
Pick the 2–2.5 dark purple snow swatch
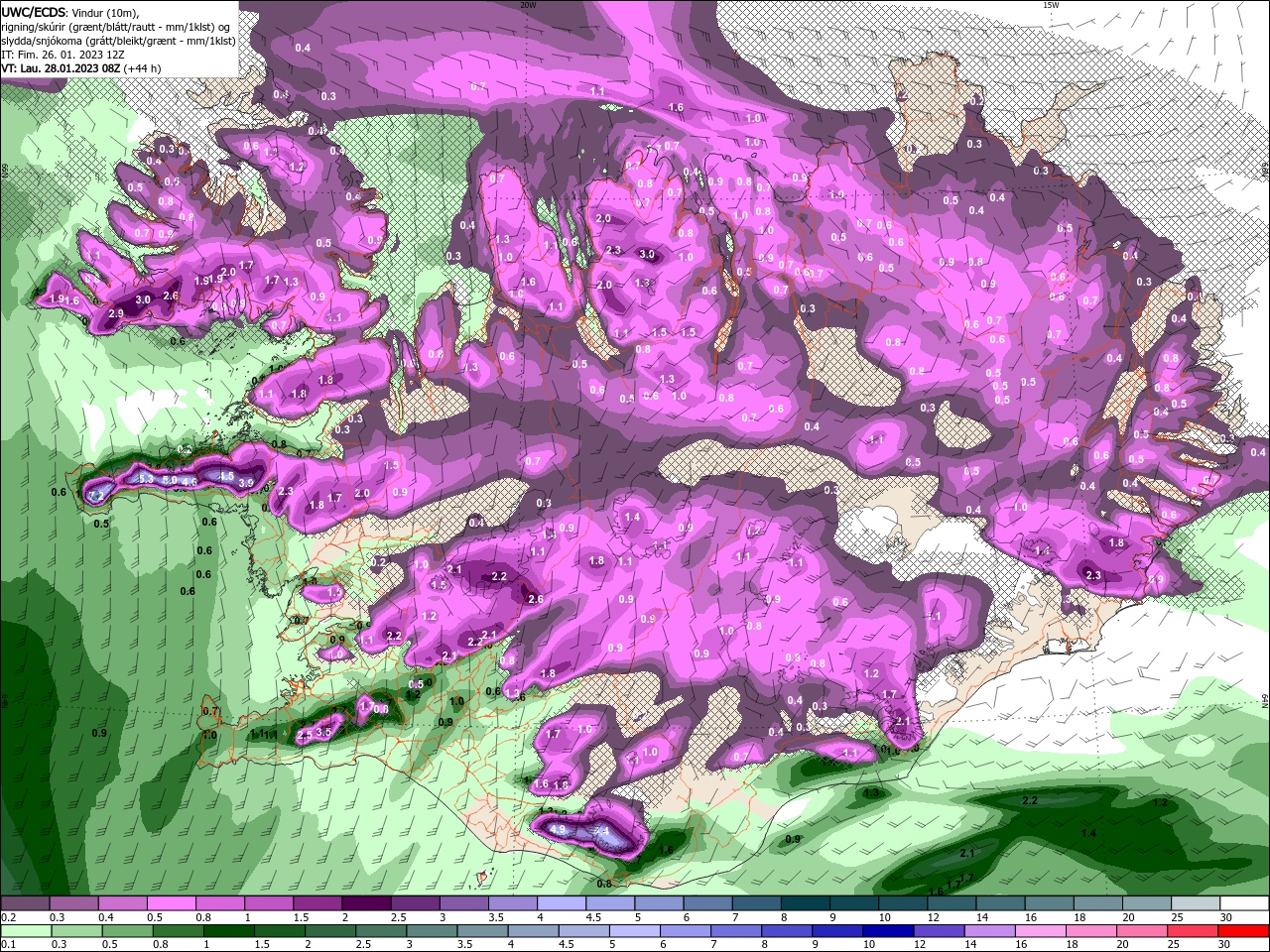(x=366, y=903)
